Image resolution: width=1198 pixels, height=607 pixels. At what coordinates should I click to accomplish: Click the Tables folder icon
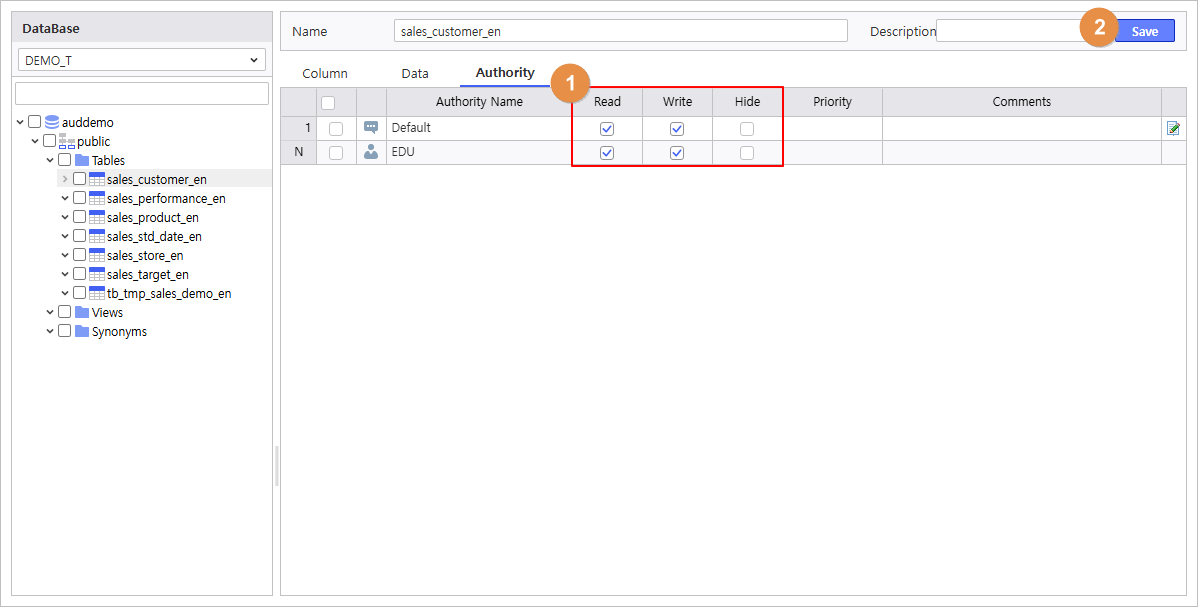pyautogui.click(x=82, y=160)
